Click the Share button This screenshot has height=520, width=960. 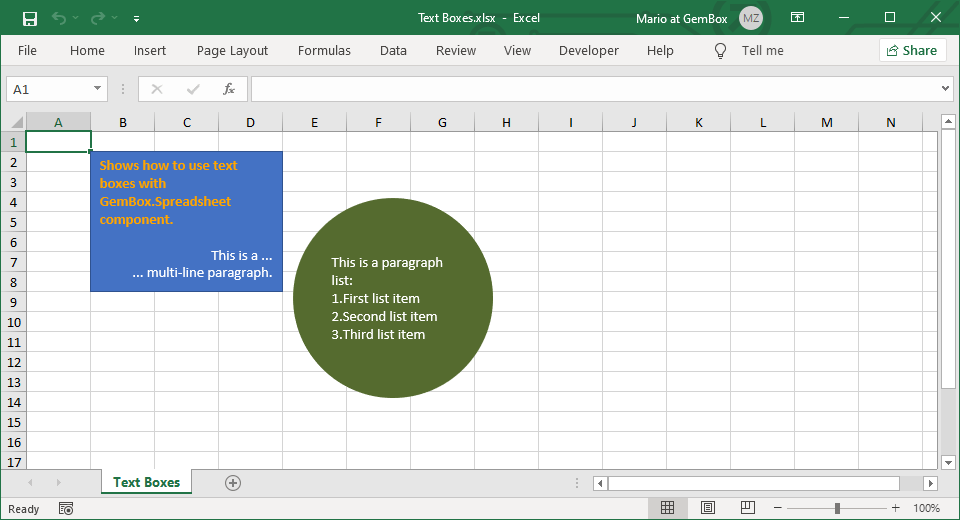click(912, 51)
